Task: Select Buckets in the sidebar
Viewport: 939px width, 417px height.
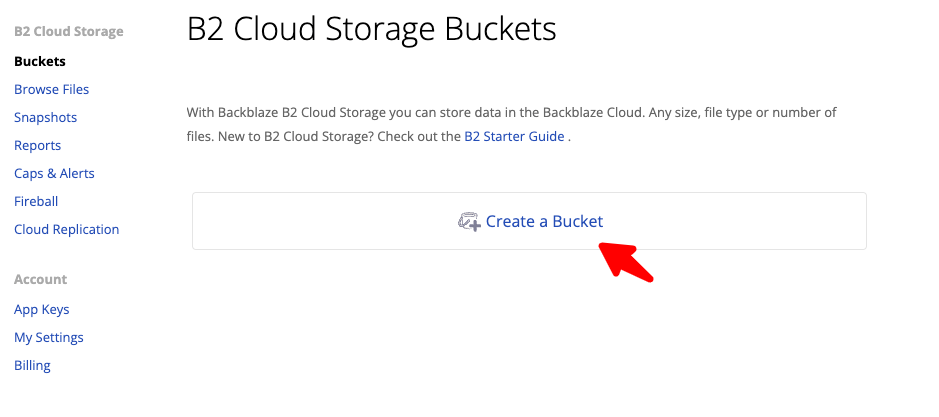Action: point(40,61)
